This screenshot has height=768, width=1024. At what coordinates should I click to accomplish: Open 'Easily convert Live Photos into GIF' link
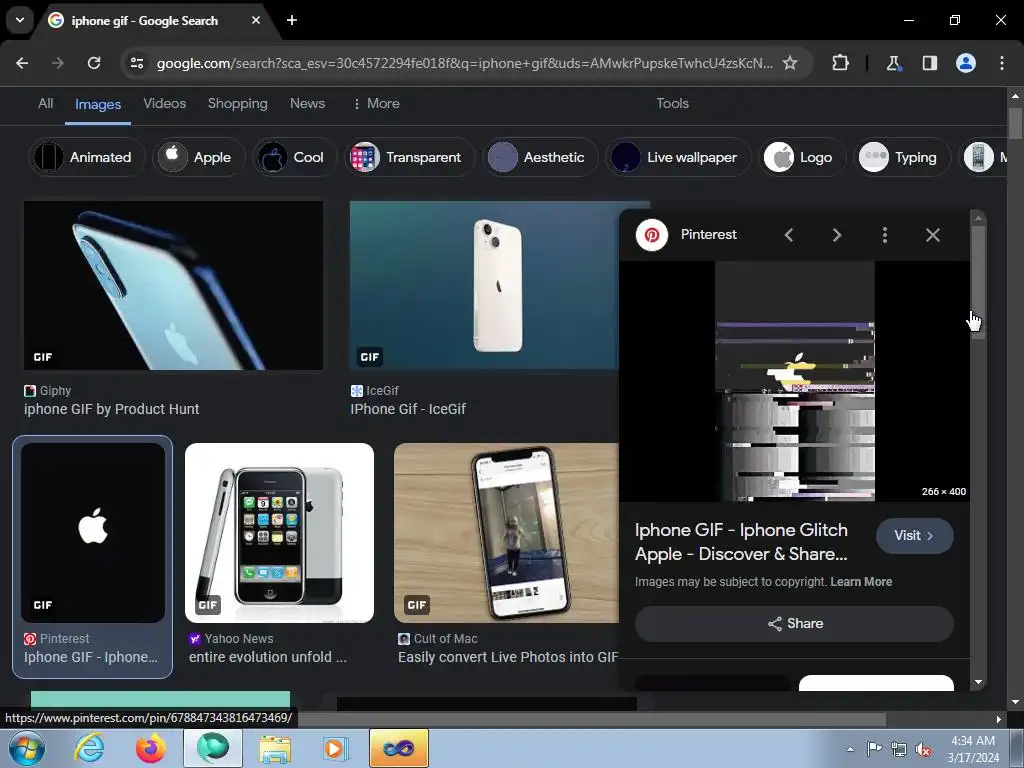[x=508, y=657]
